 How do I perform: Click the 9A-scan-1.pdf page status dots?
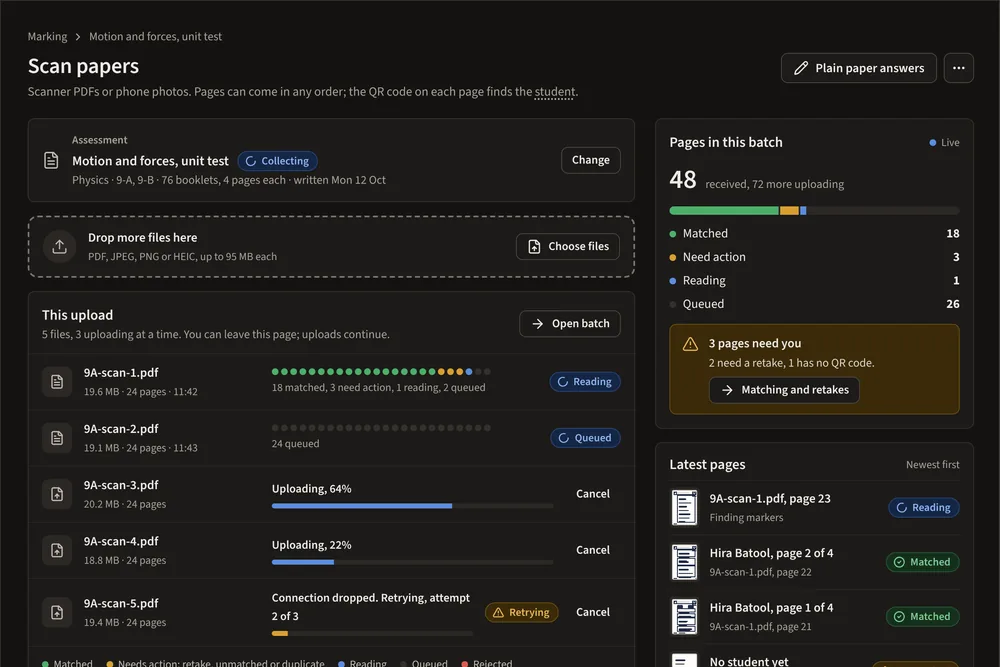pos(381,371)
